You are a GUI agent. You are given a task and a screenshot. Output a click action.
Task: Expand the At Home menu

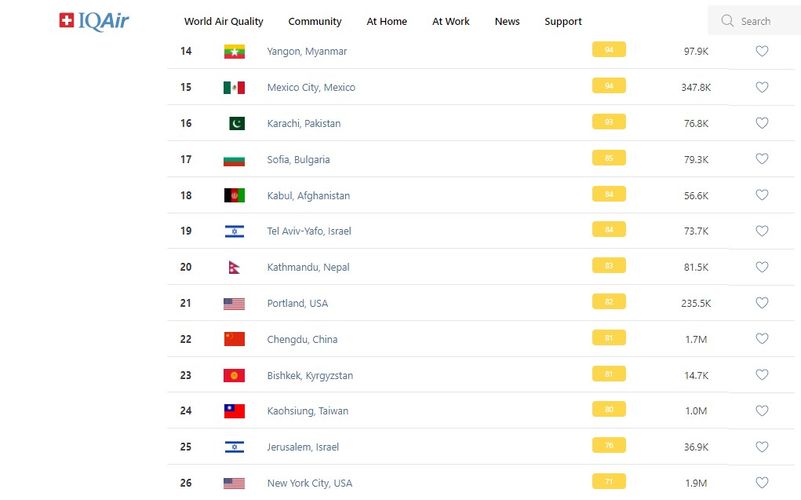(x=387, y=21)
